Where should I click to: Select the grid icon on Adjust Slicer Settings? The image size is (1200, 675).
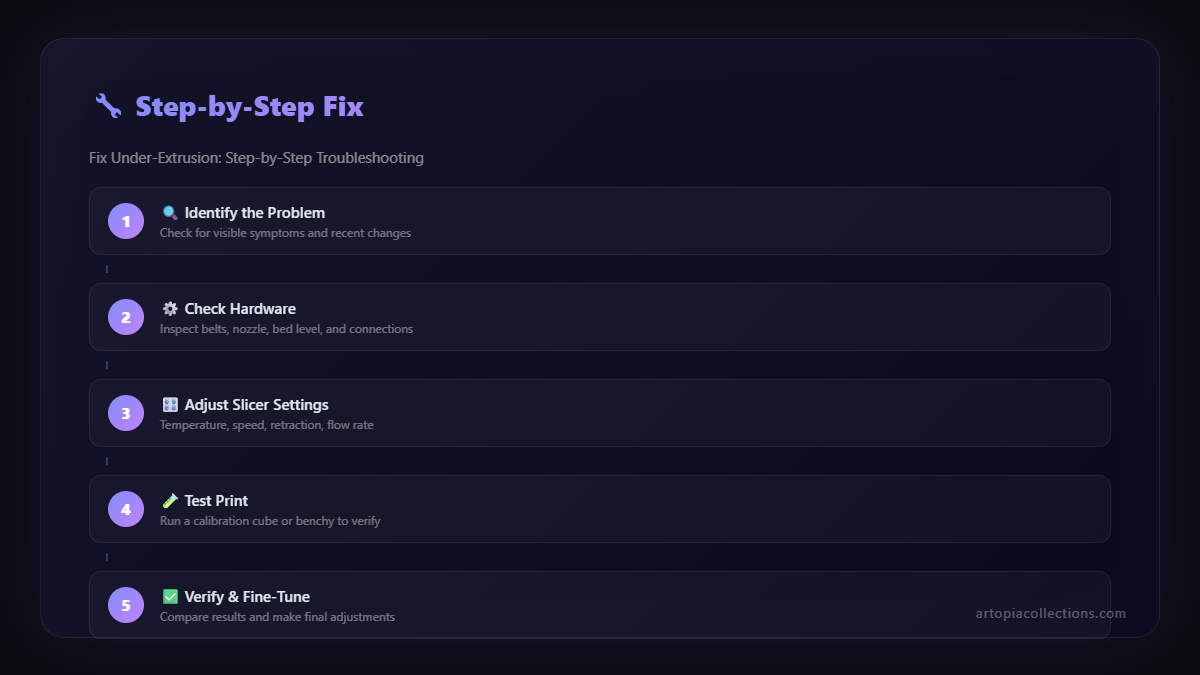click(169, 404)
